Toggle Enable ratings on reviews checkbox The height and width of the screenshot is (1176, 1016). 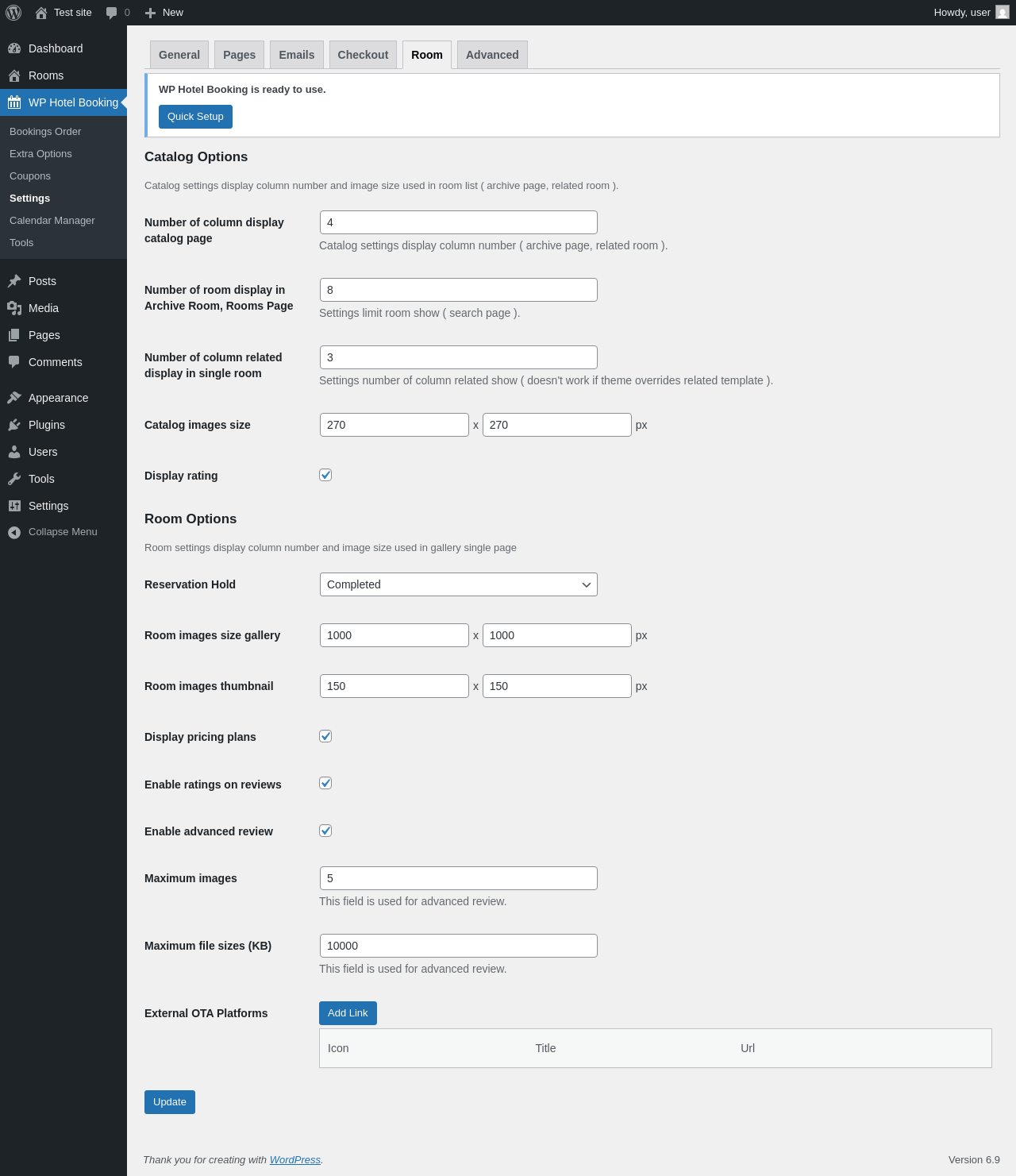(325, 783)
